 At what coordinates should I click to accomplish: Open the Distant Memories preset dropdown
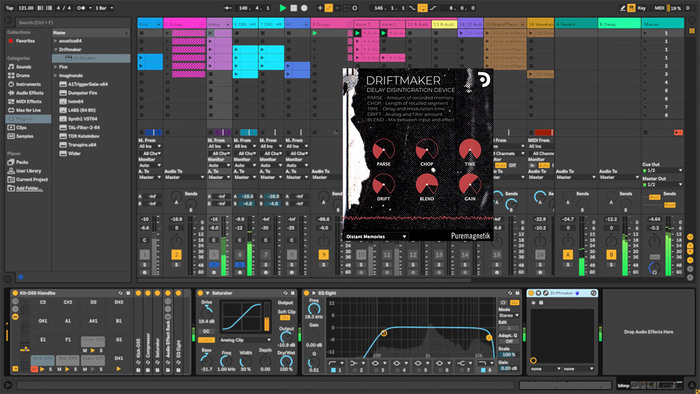coord(376,236)
